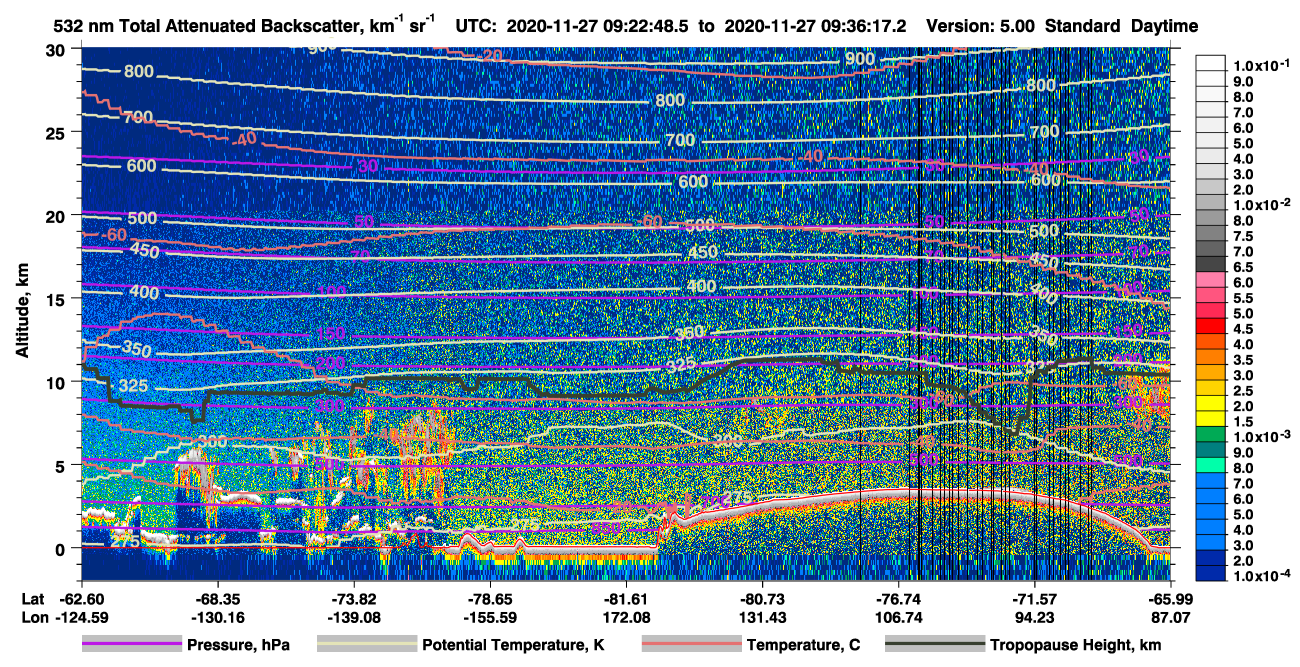Click the 'Lat' row label
Image resolution: width=1300 pixels, height=667 pixels.
(x=32, y=598)
